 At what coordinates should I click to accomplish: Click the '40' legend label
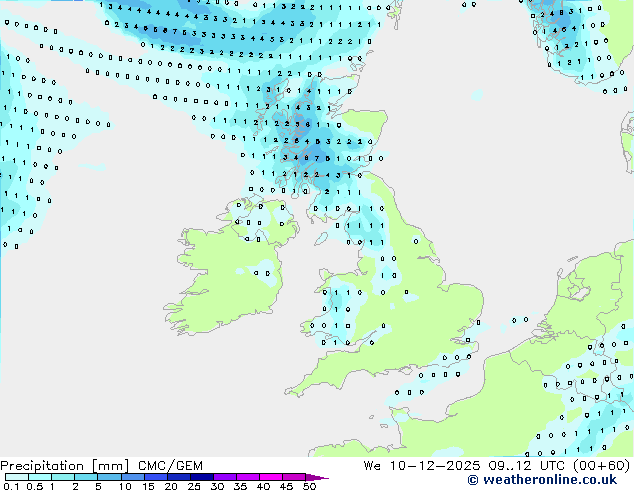coord(263,486)
